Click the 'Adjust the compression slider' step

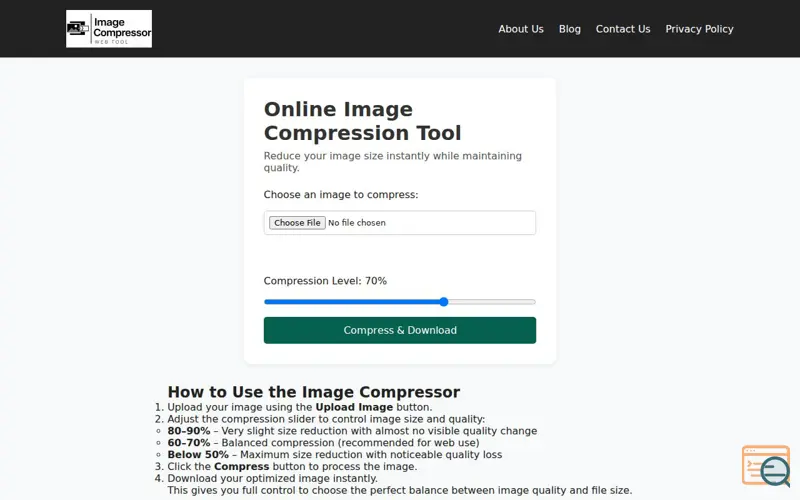[x=326, y=419]
